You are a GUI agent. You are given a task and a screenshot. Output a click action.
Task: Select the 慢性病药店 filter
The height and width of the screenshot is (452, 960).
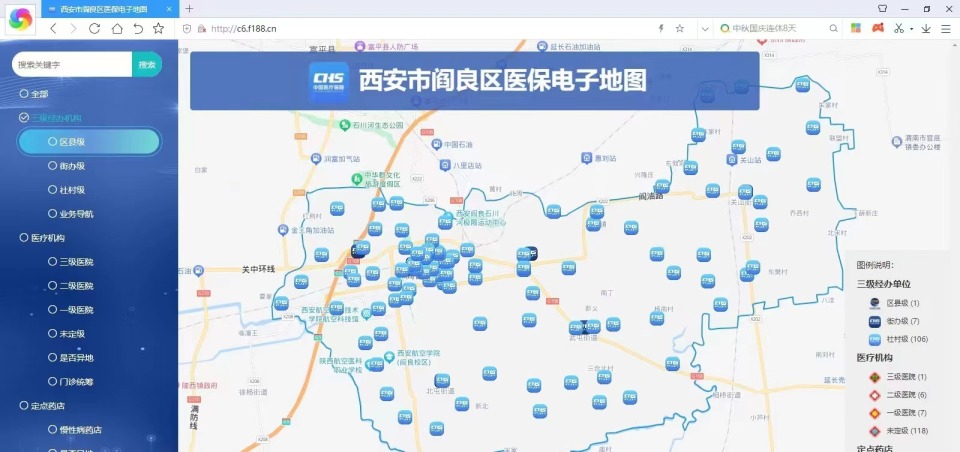point(75,429)
